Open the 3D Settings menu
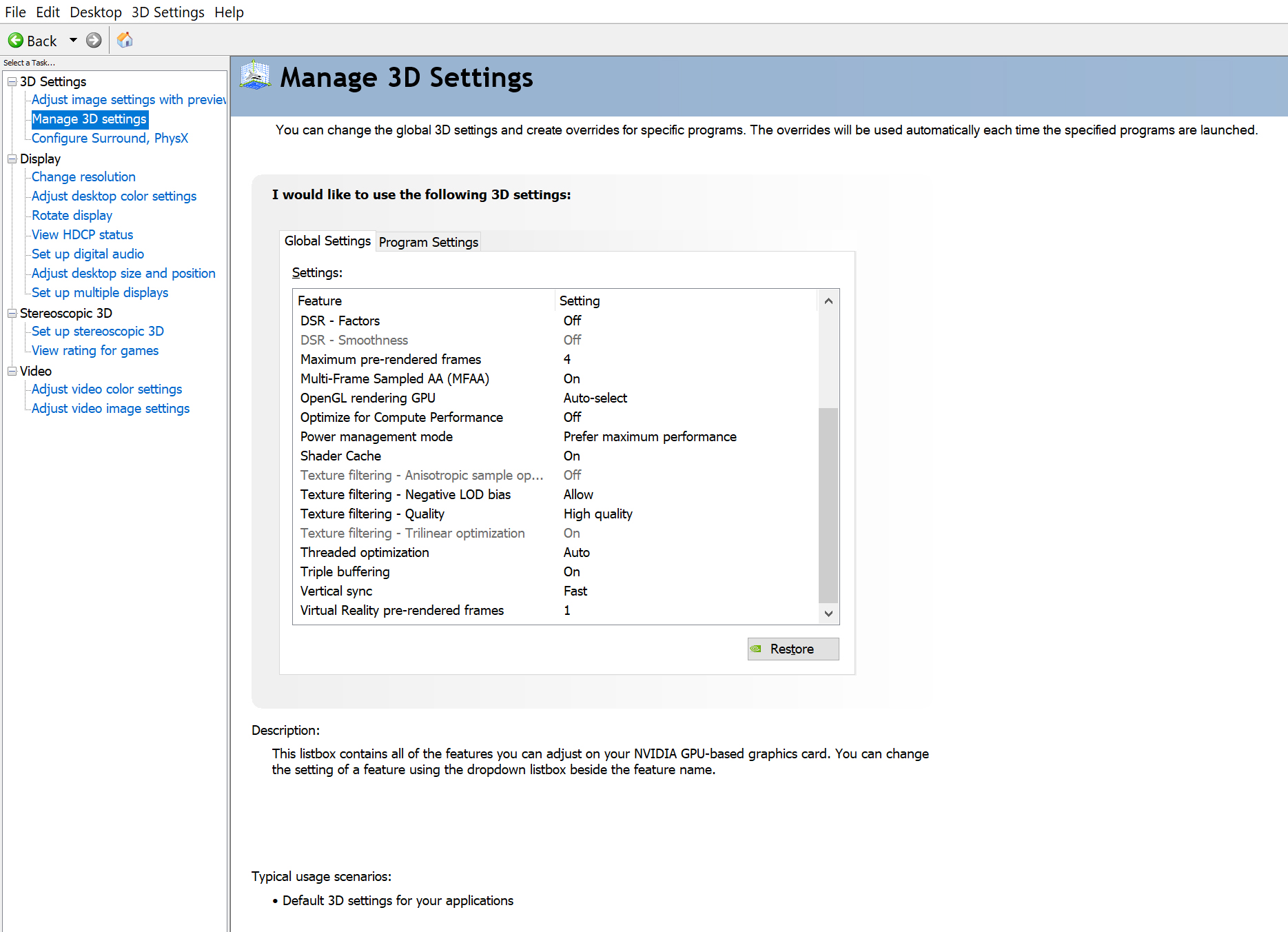The height and width of the screenshot is (932, 1288). 168,12
